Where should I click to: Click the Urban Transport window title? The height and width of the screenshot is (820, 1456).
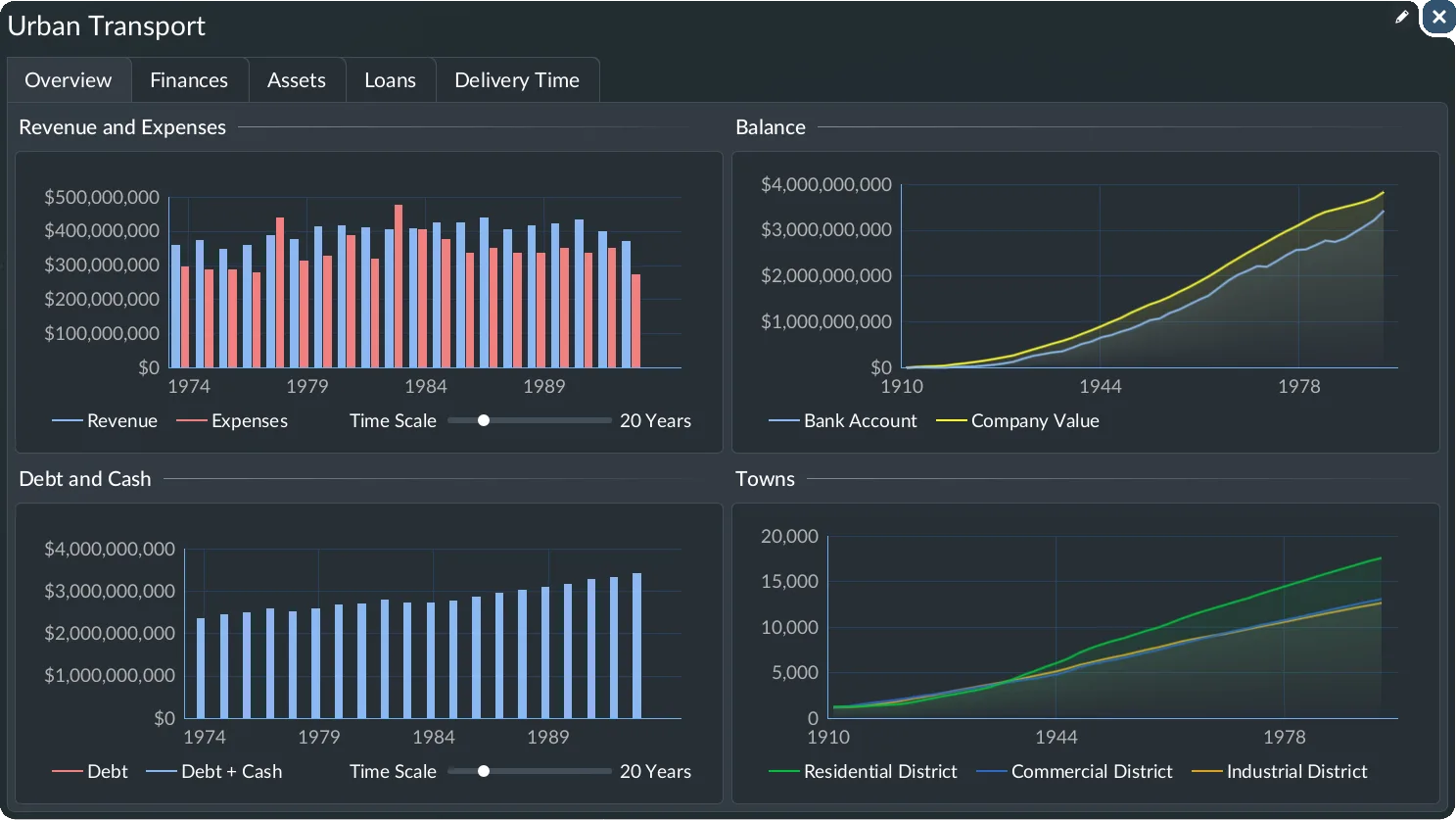pos(107,25)
